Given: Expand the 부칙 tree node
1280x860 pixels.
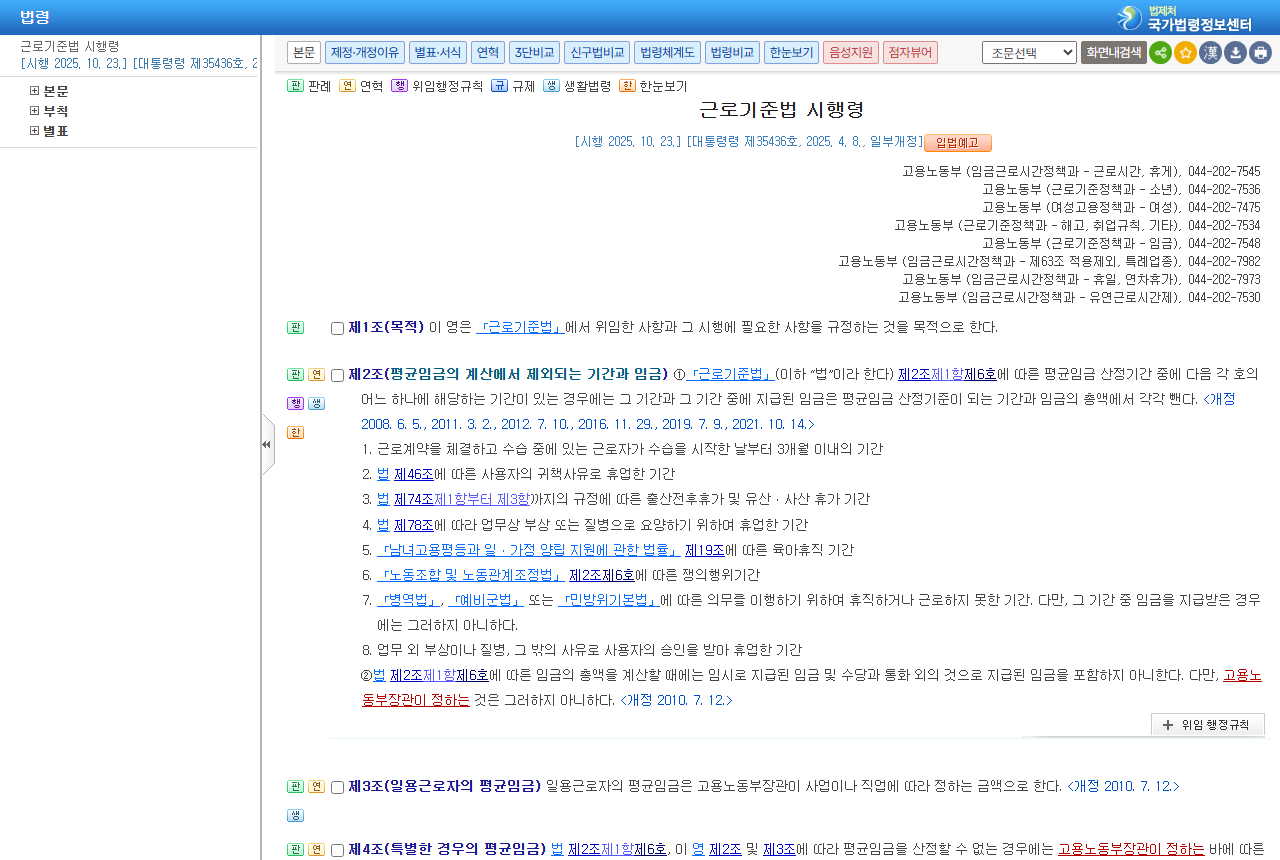Looking at the screenshot, I should pos(35,111).
